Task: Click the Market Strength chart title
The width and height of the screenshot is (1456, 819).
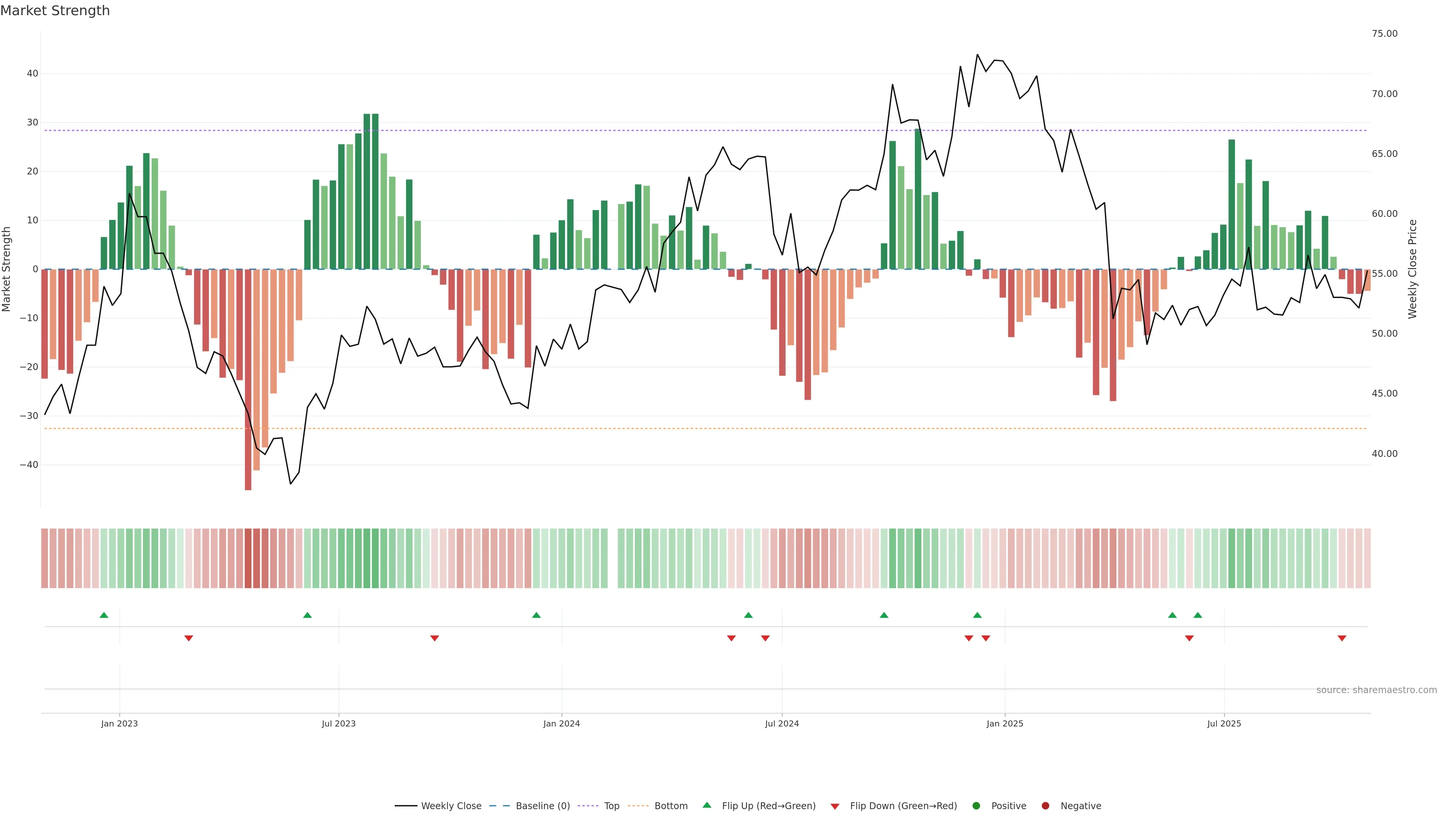Action: (55, 11)
